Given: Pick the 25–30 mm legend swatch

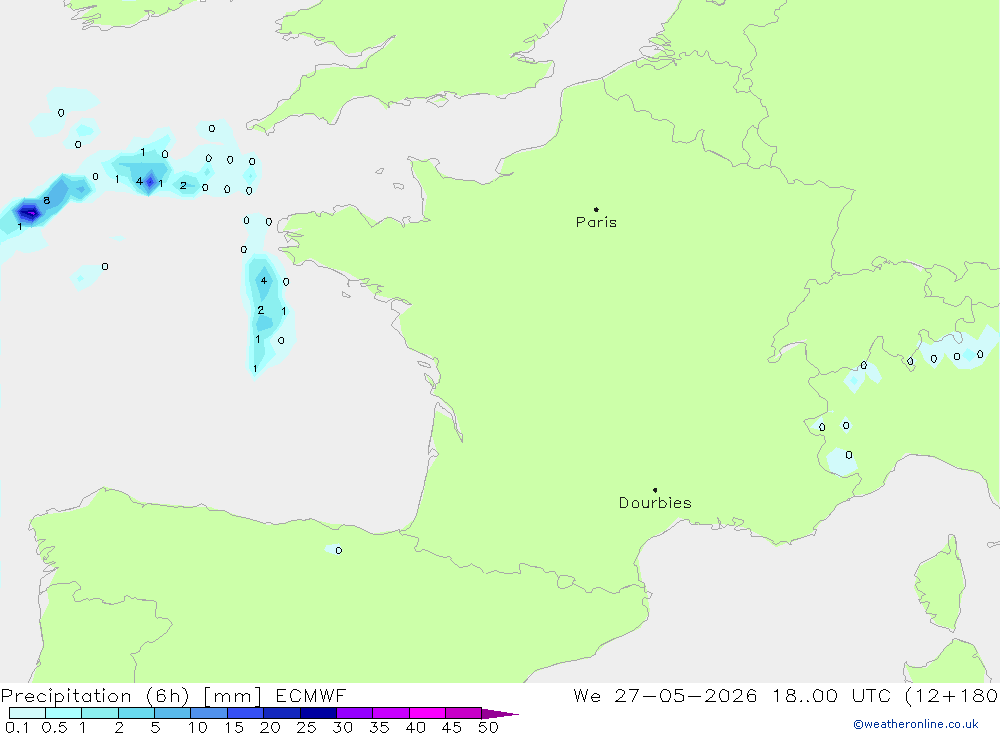Looking at the screenshot, I should tap(318, 713).
